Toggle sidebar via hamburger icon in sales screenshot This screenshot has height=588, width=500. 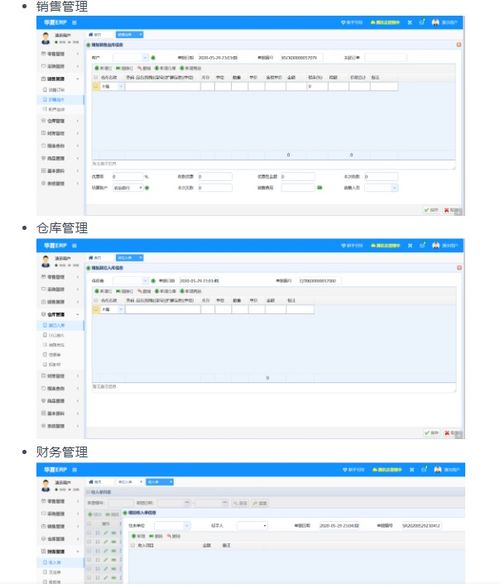pyautogui.click(x=74, y=23)
